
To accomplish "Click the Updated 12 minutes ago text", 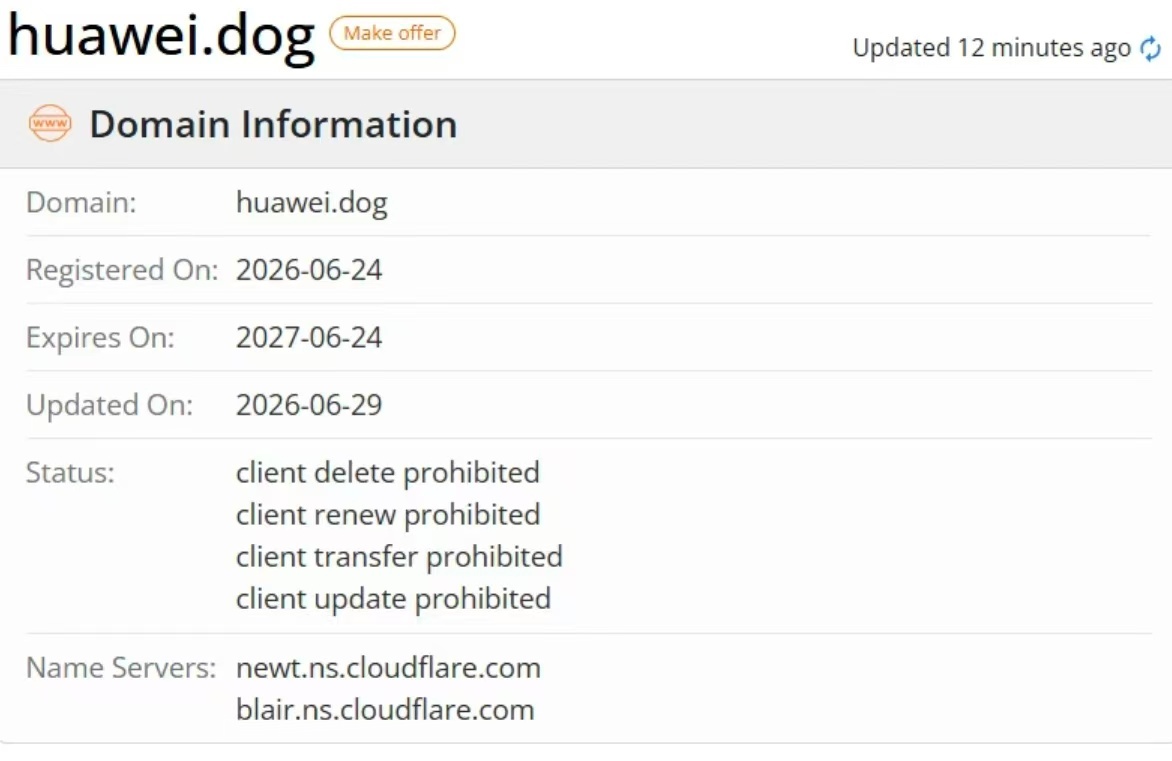I will 991,48.
